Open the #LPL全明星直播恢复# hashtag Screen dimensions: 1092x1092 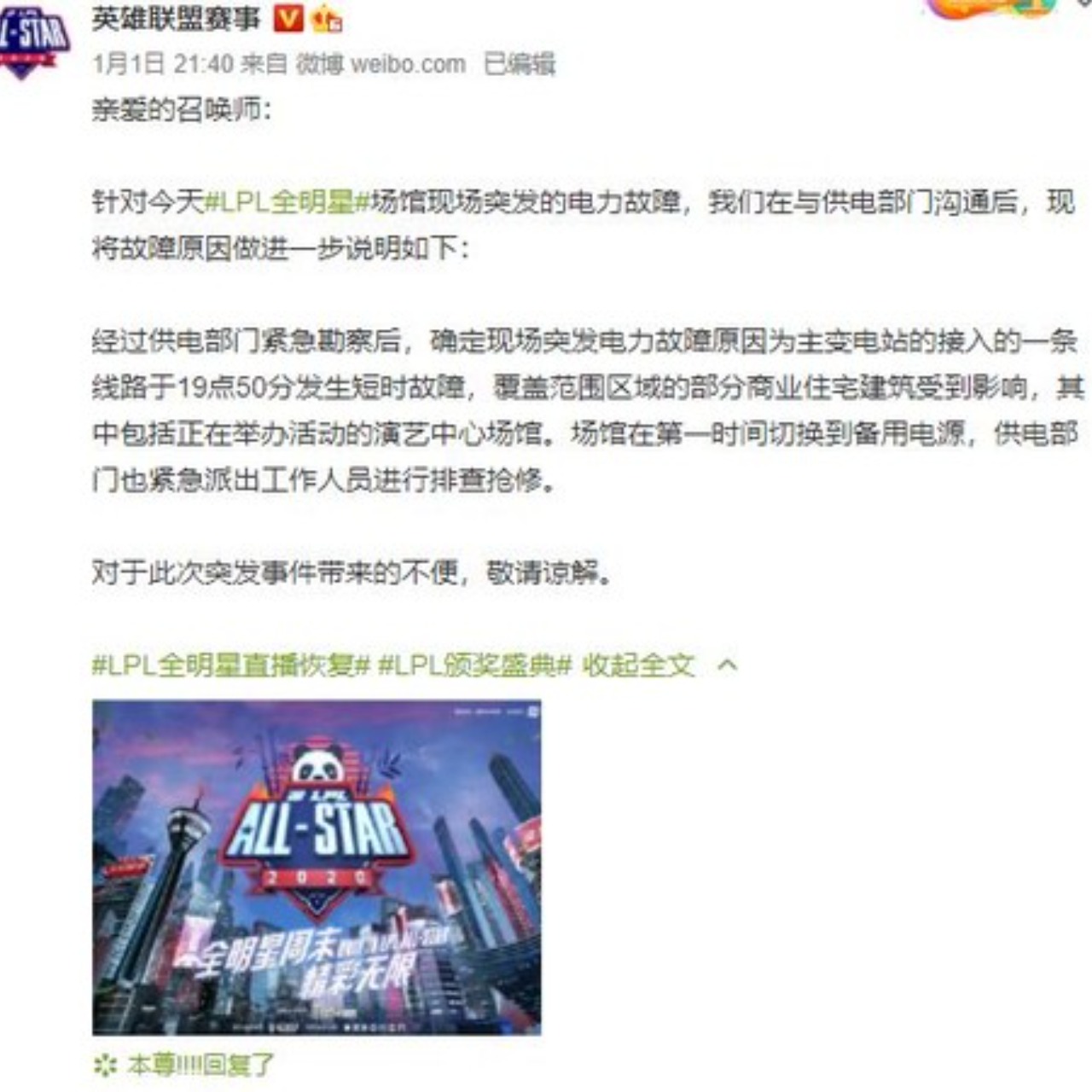click(230, 665)
